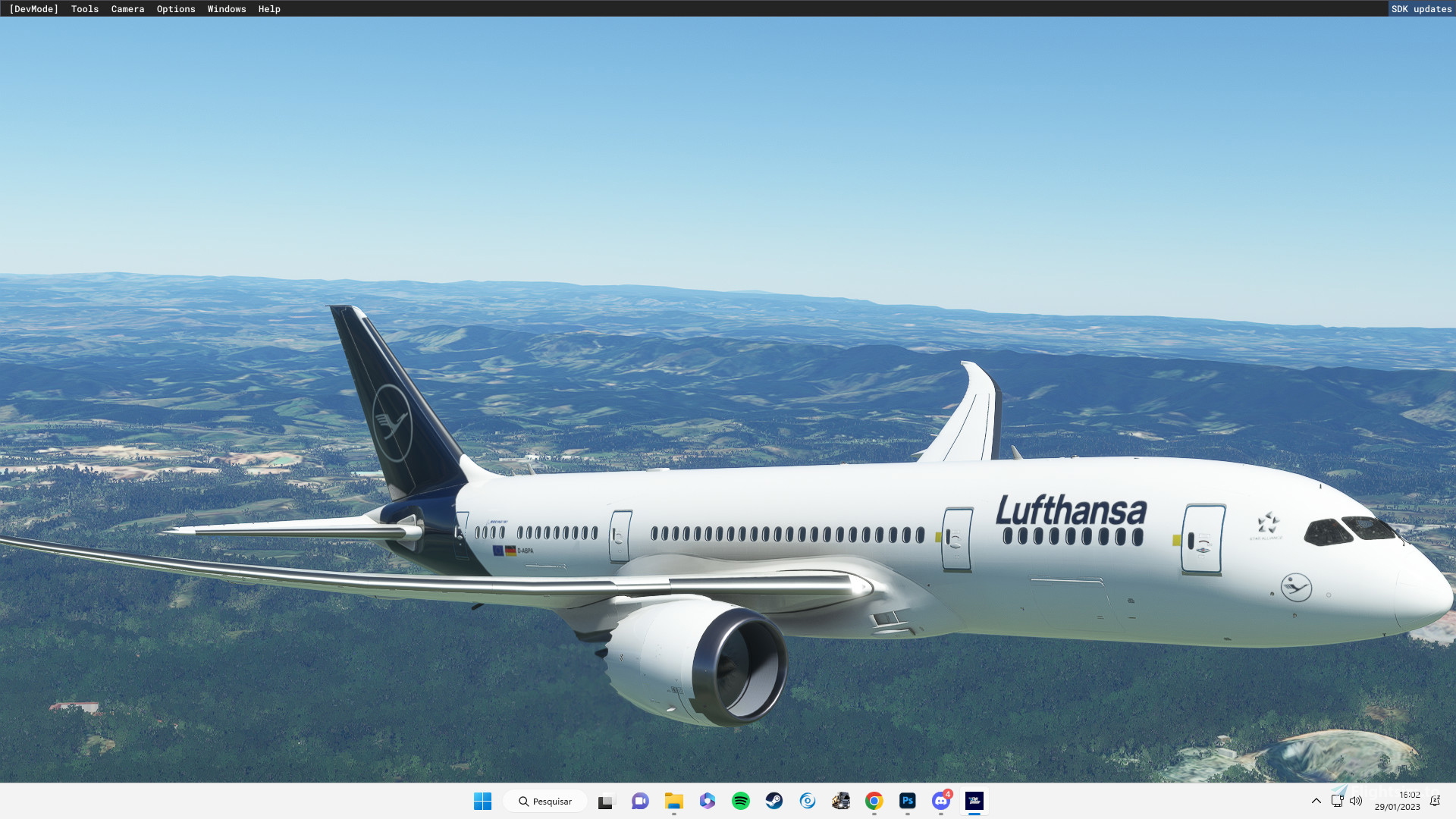Show hidden system tray icons
Screen dimensions: 1456x819
tap(1316, 801)
